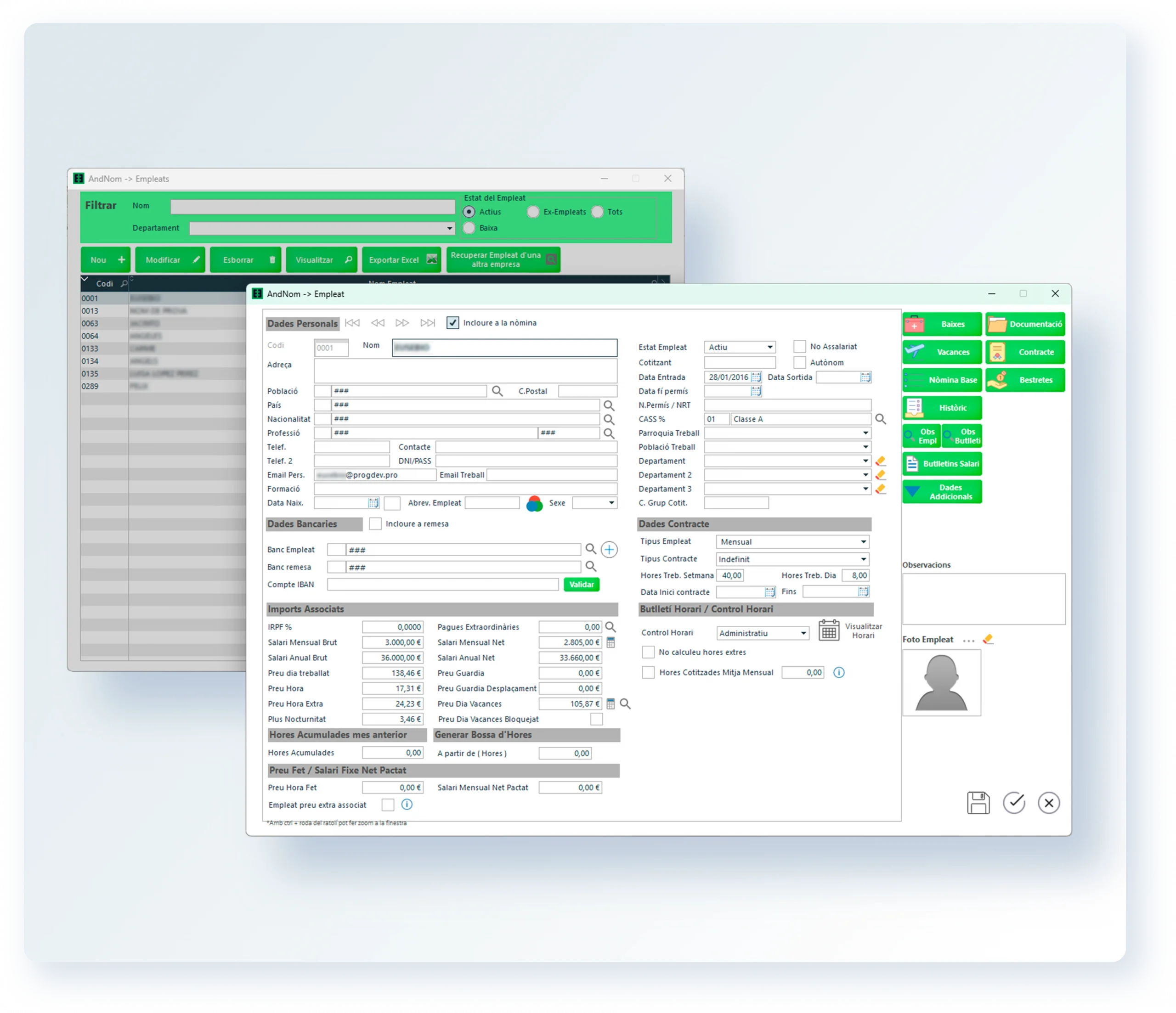The height and width of the screenshot is (1013, 1176).
Task: Expand the Control Horari dropdown
Action: click(x=803, y=633)
